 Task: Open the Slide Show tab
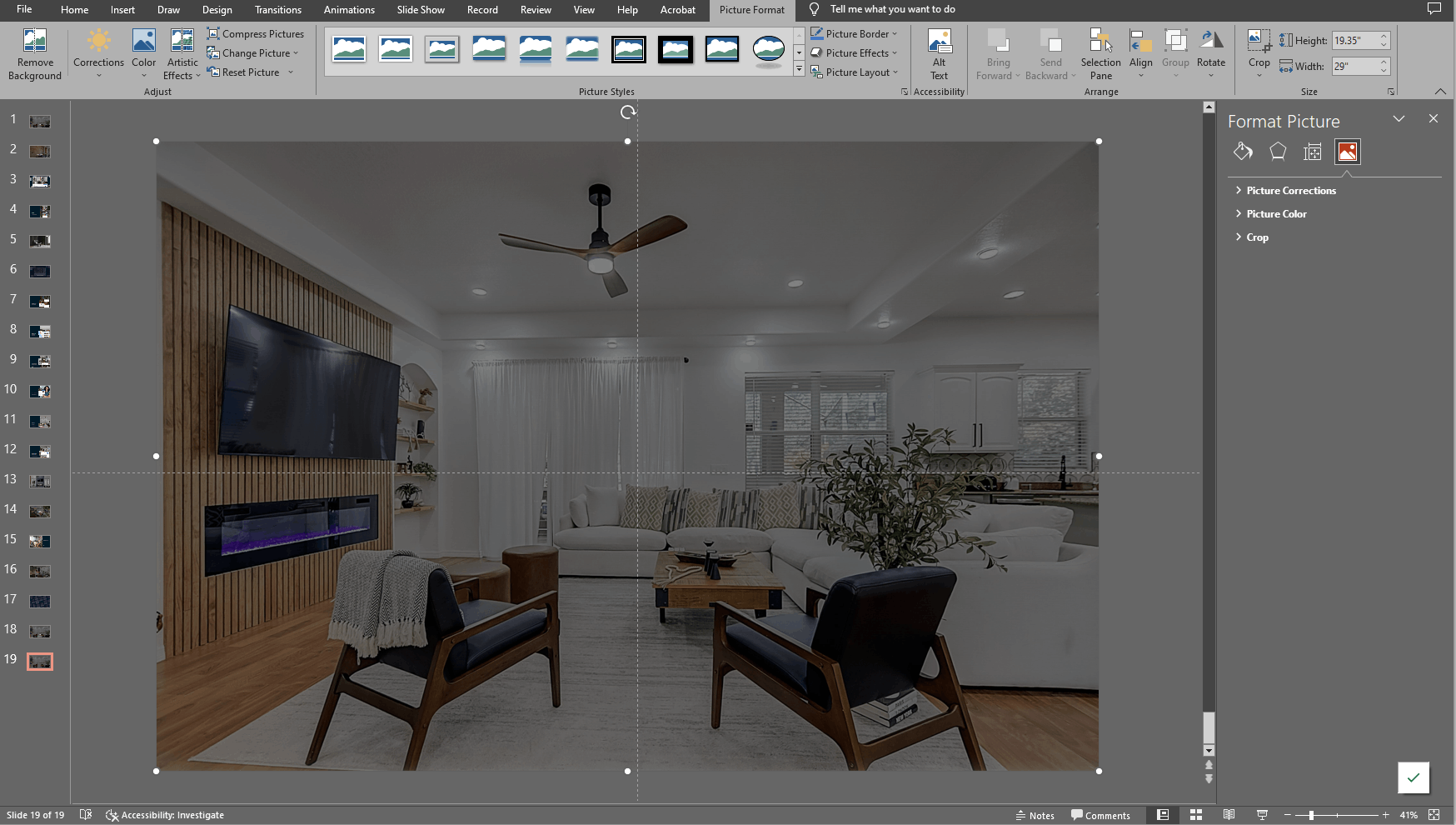pyautogui.click(x=421, y=9)
